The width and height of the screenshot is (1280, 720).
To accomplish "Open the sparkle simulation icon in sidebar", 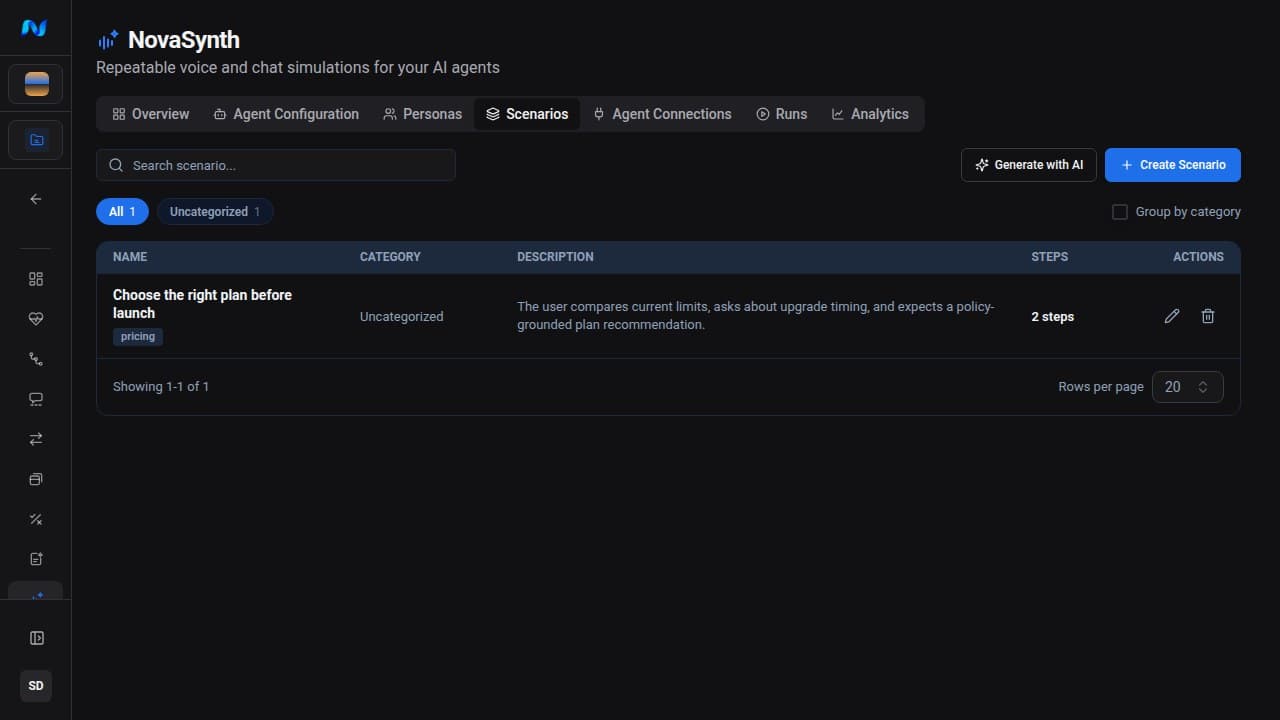I will click(36, 593).
